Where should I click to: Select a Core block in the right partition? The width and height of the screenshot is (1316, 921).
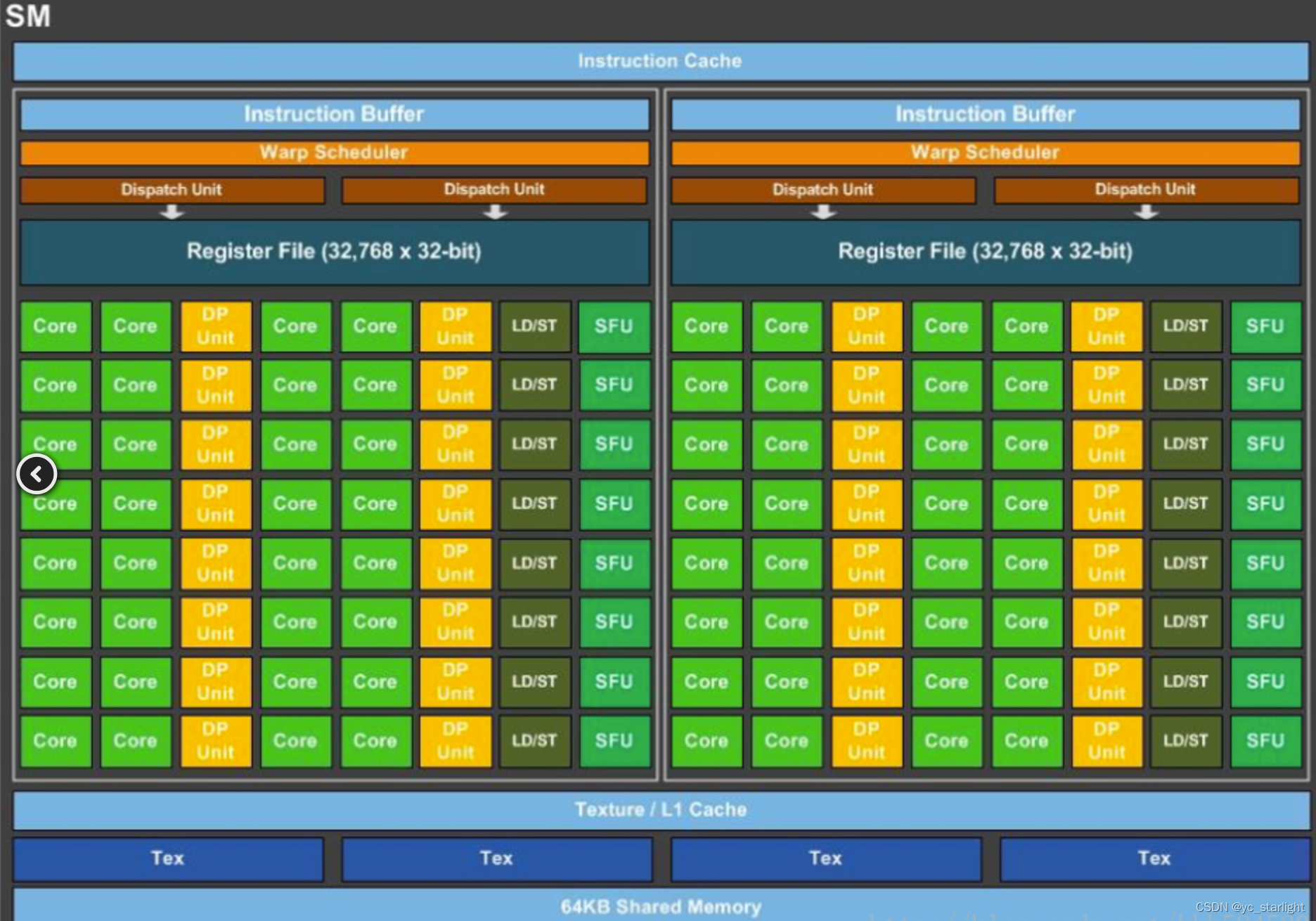pos(706,326)
